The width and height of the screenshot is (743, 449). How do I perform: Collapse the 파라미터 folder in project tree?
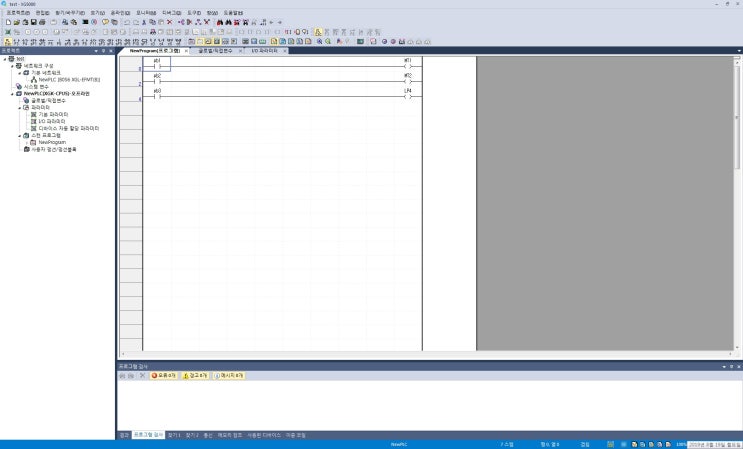click(x=19, y=107)
